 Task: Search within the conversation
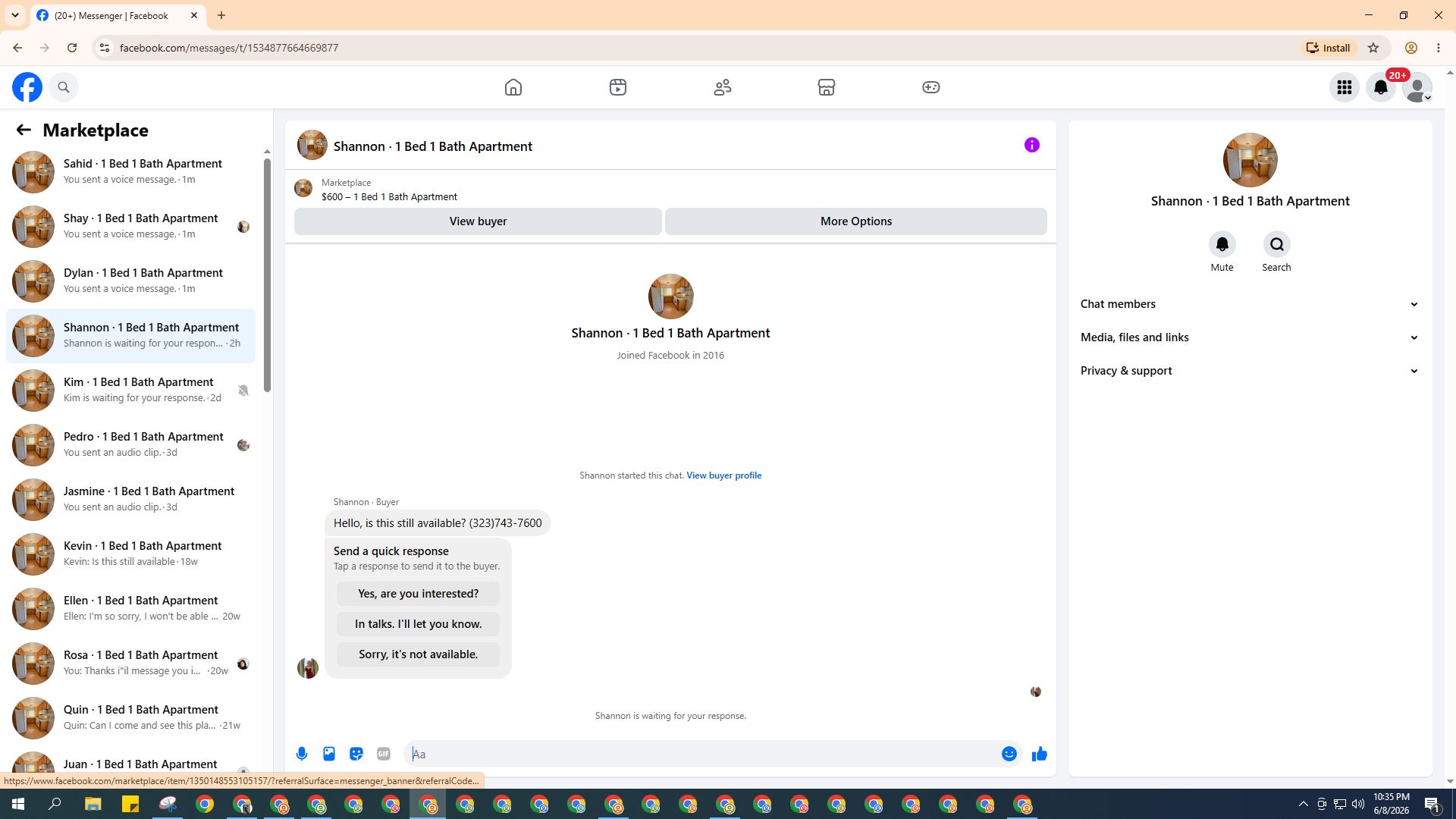point(1277,244)
